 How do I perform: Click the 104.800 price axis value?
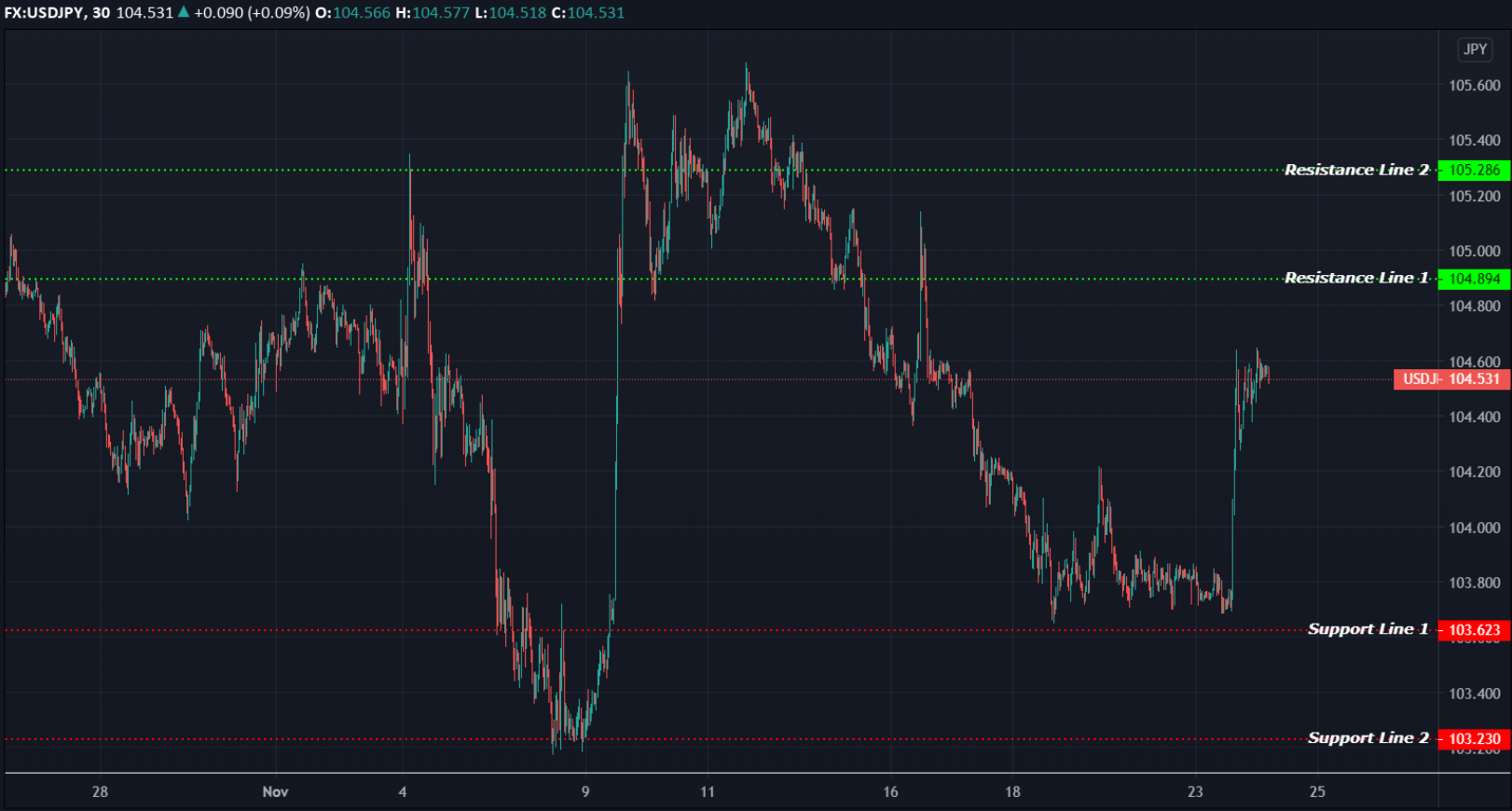click(x=1474, y=307)
